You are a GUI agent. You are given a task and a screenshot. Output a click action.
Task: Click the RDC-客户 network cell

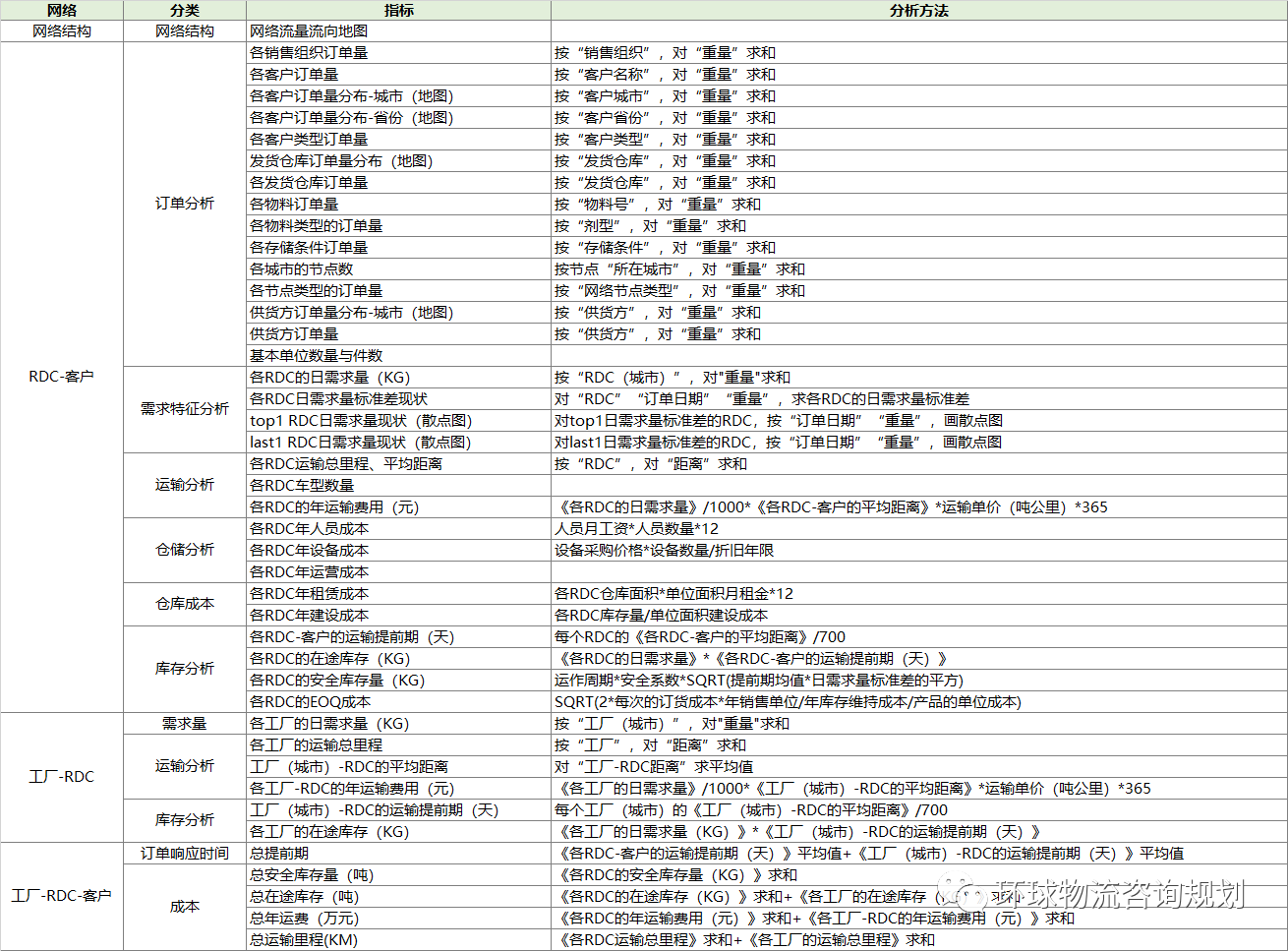pyautogui.click(x=62, y=377)
